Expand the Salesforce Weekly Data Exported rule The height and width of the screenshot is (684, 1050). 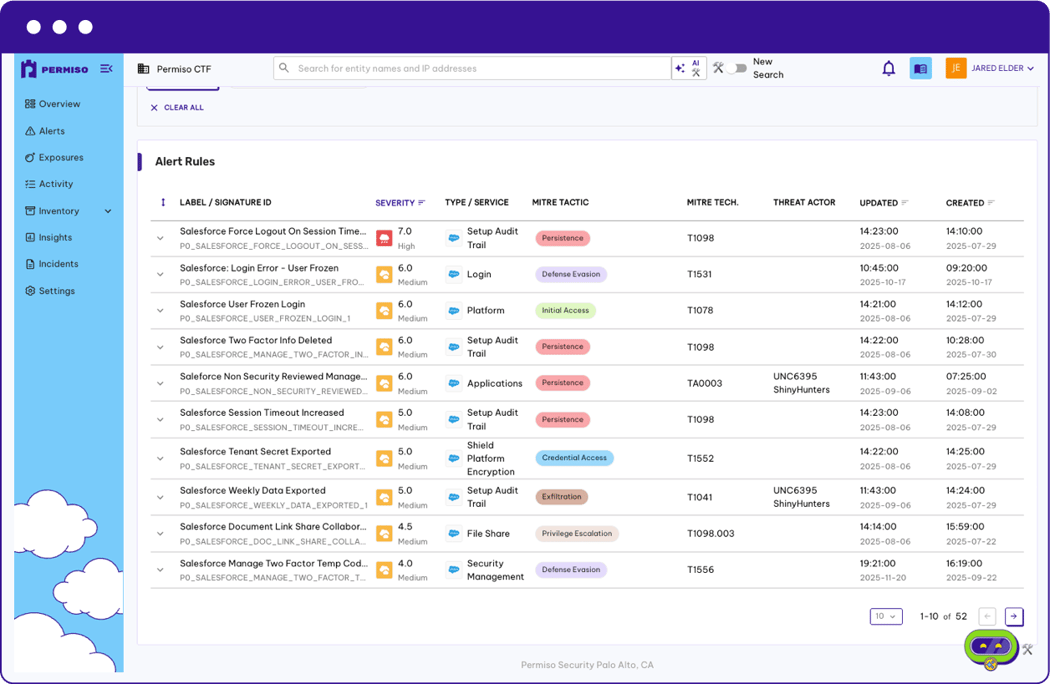coord(160,496)
